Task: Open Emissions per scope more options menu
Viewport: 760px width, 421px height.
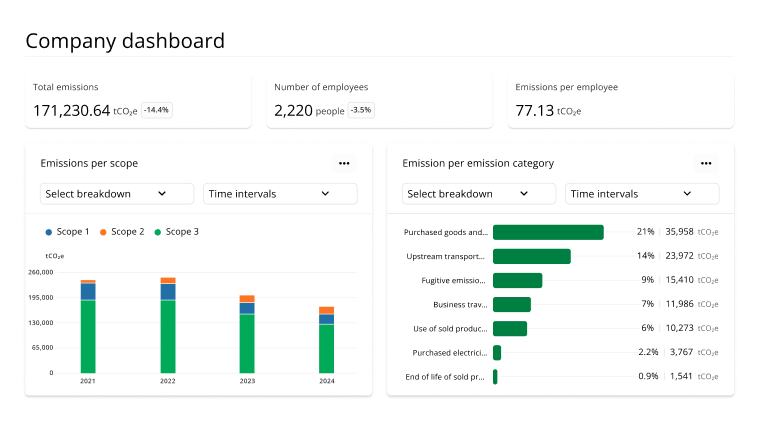Action: 344,163
